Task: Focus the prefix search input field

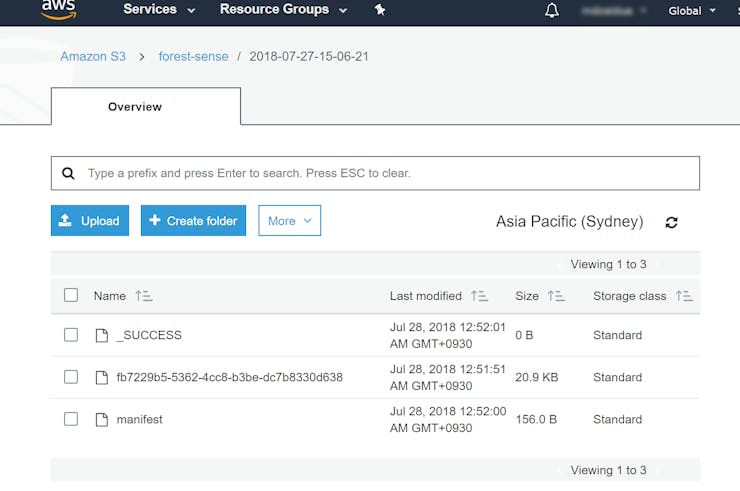Action: (x=375, y=173)
